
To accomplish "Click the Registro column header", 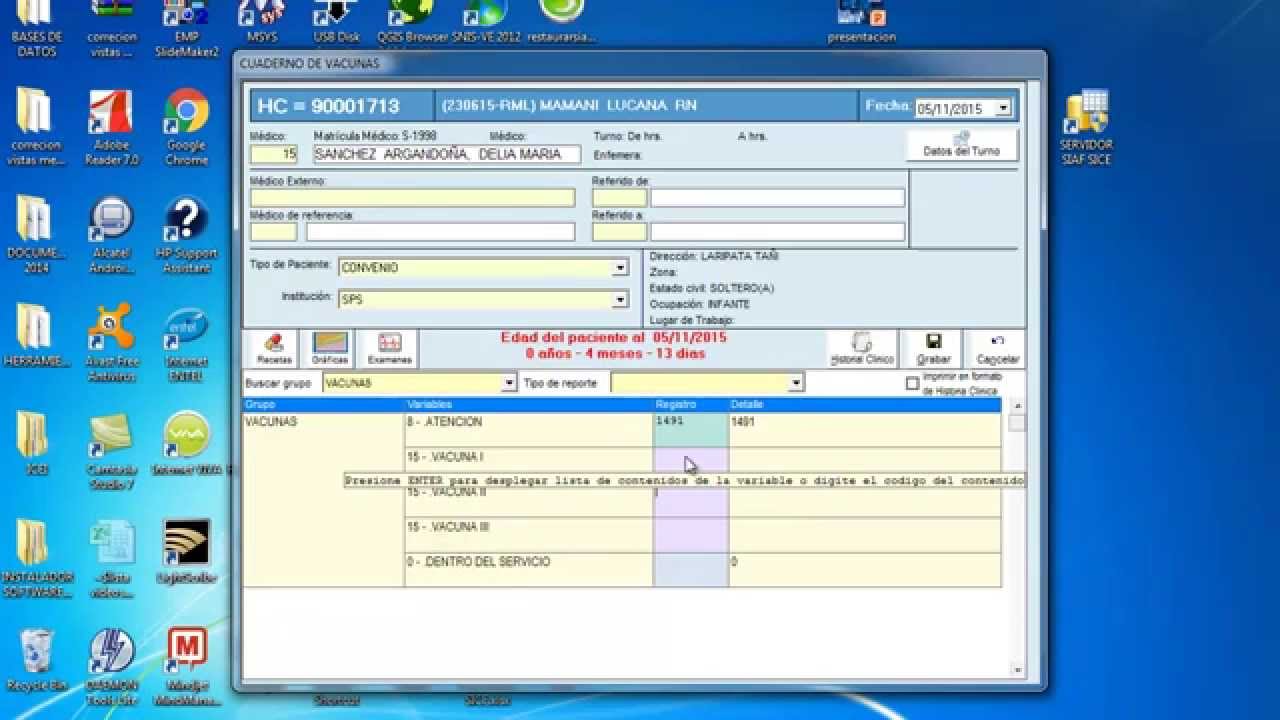I will 691,405.
